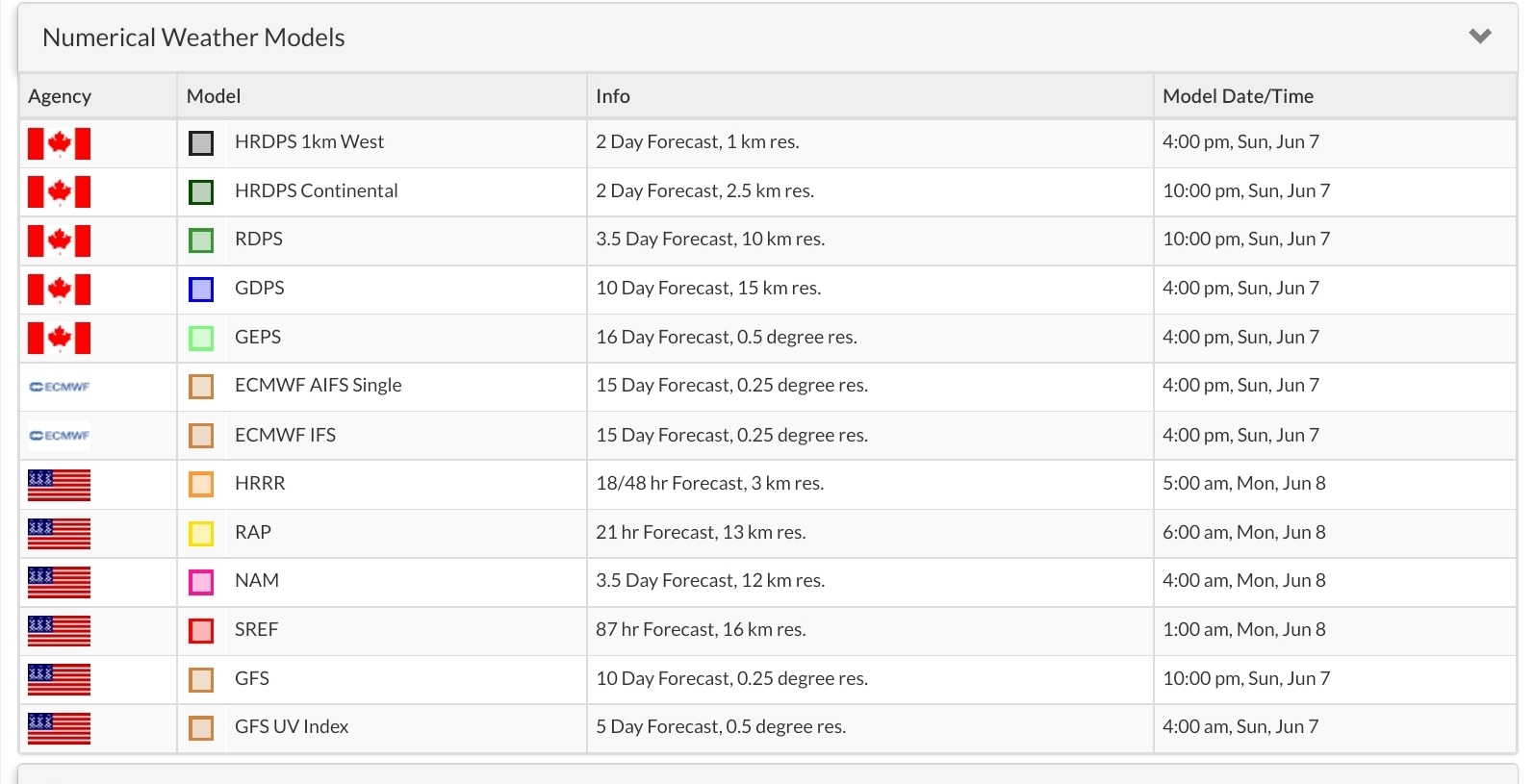1534x784 pixels.
Task: Toggle the RDPS model checkbox
Action: click(x=201, y=240)
